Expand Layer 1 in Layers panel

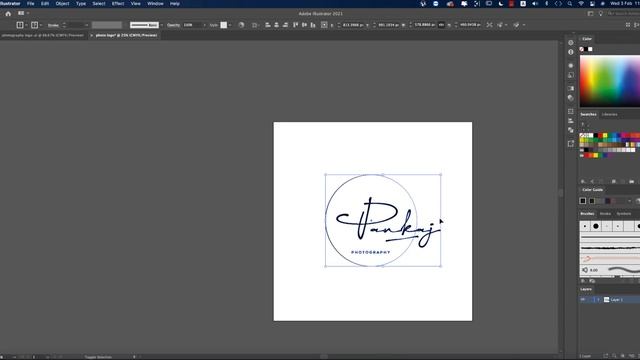pyautogui.click(x=598, y=300)
